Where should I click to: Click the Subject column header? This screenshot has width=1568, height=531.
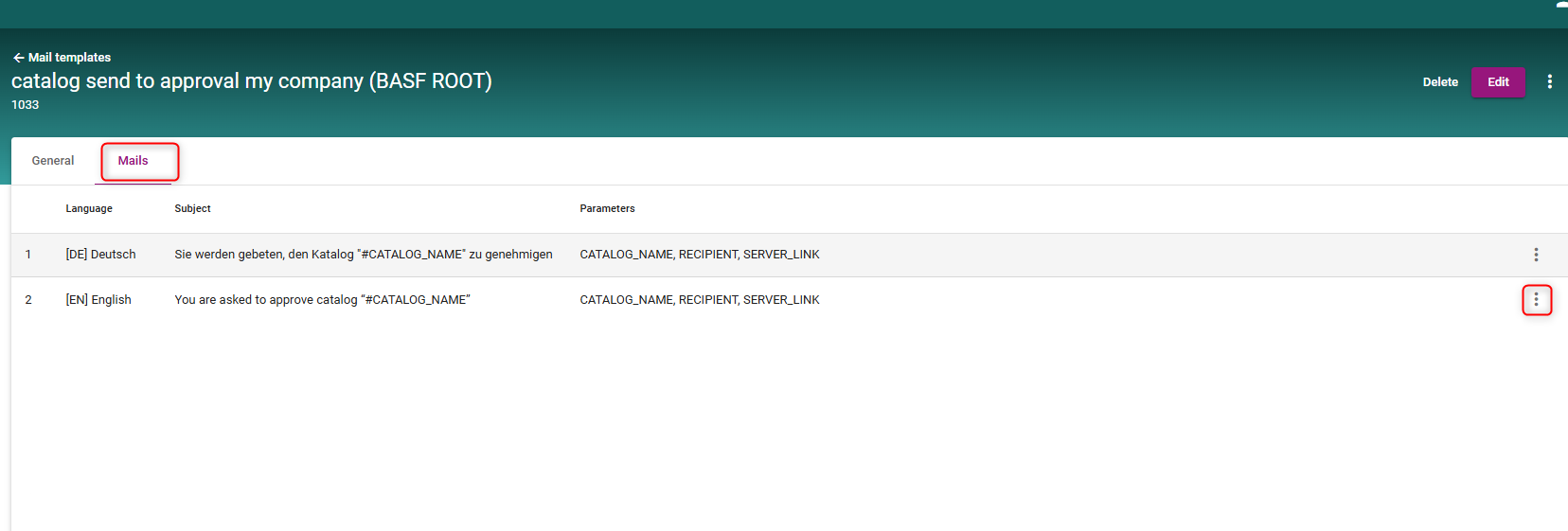click(x=192, y=209)
